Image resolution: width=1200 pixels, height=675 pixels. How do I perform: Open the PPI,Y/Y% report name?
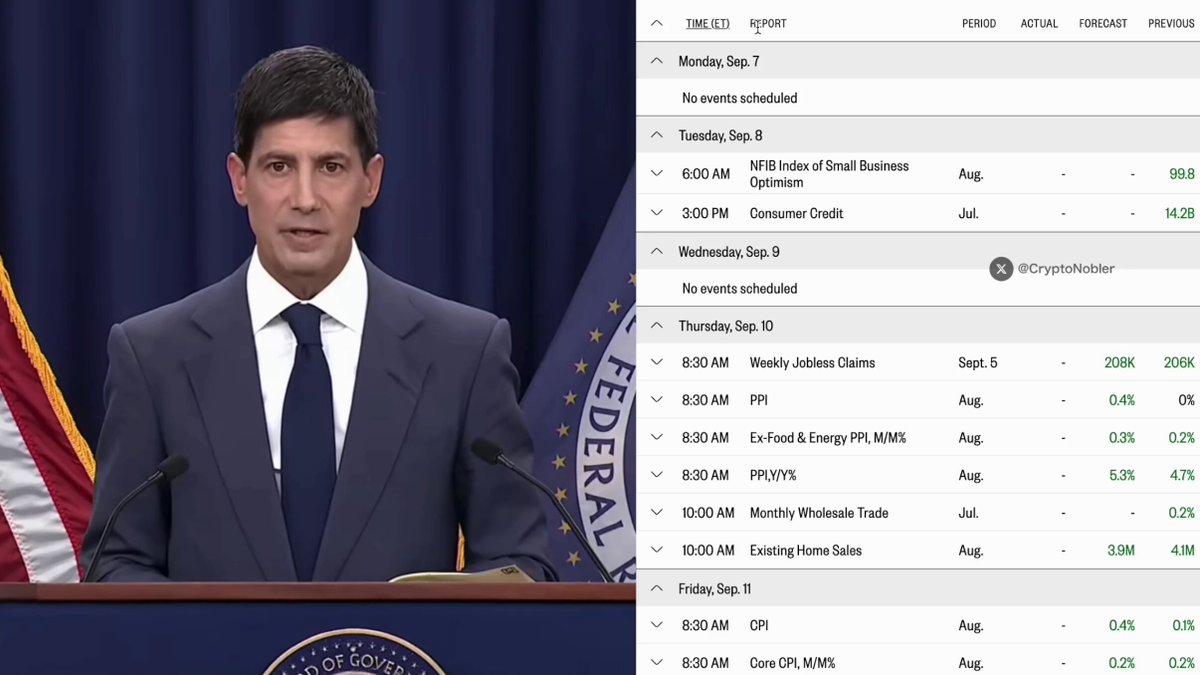[773, 475]
